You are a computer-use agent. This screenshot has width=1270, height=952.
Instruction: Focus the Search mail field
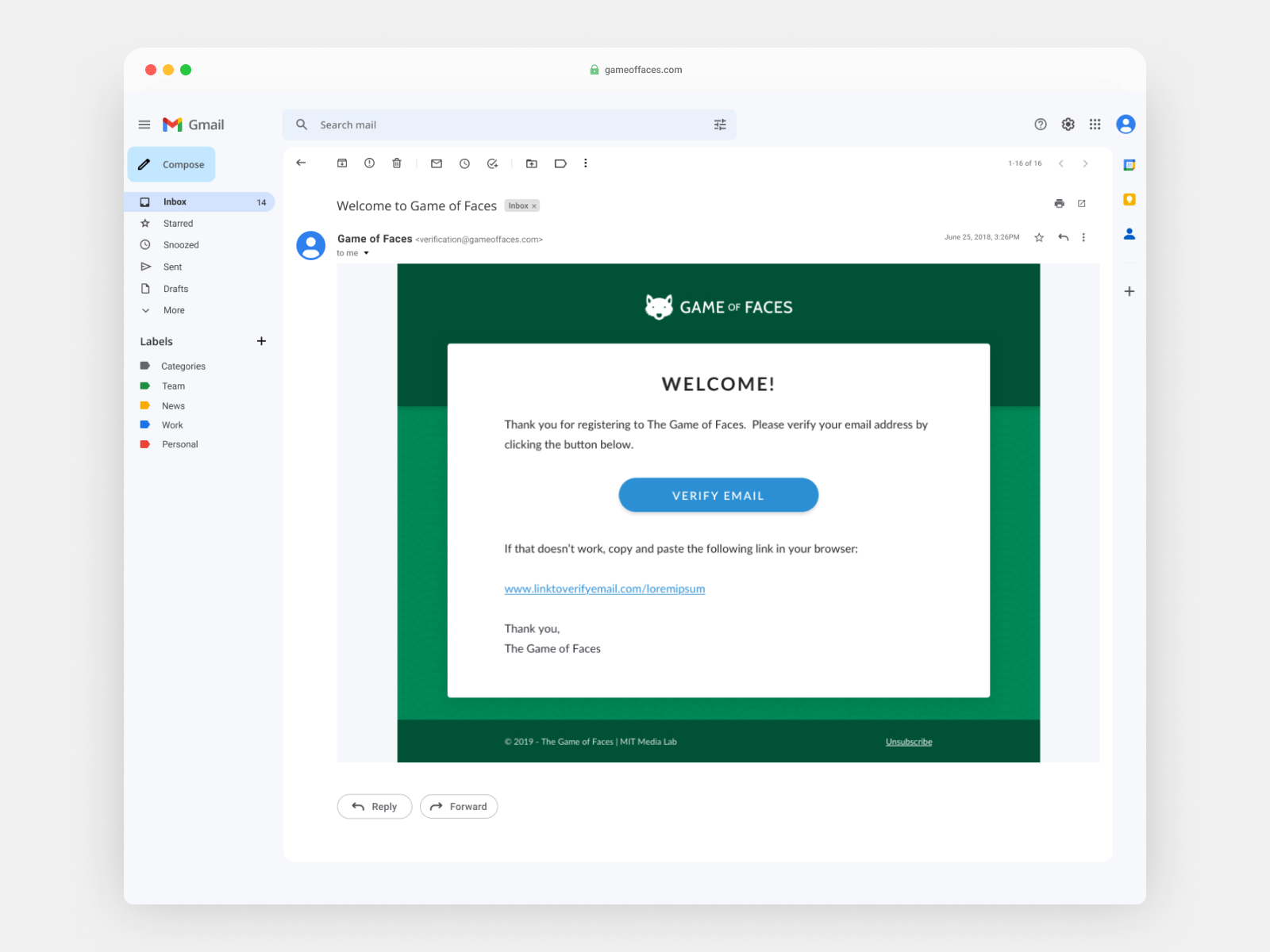(510, 125)
